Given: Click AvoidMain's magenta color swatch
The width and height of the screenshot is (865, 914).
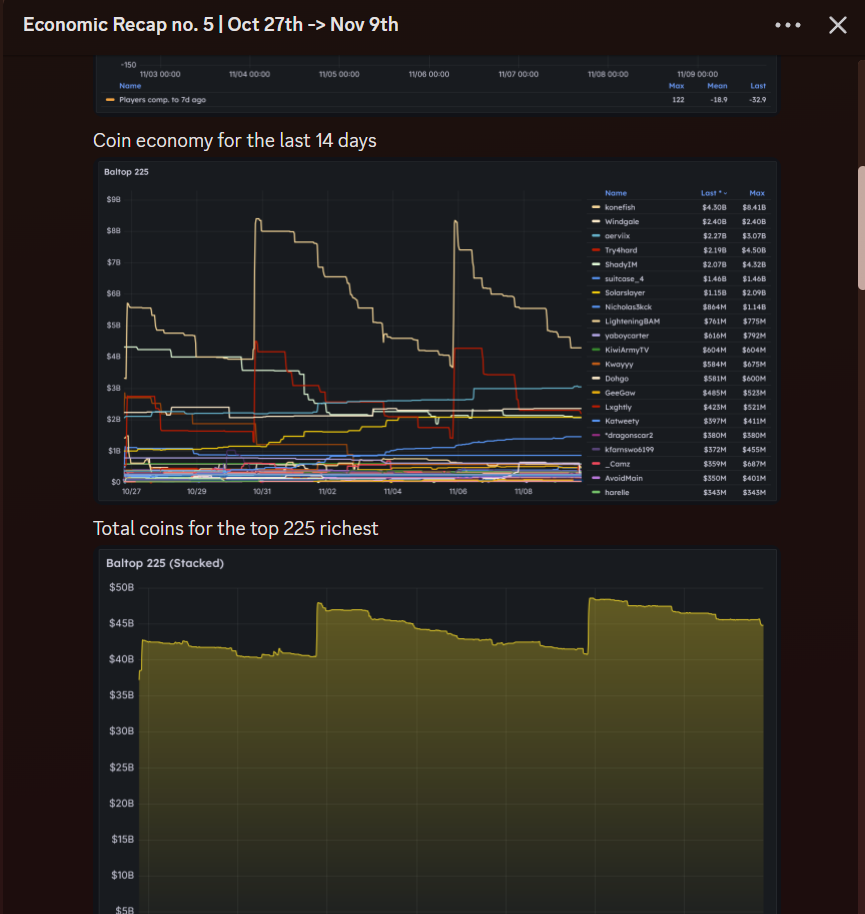Looking at the screenshot, I should coord(597,478).
